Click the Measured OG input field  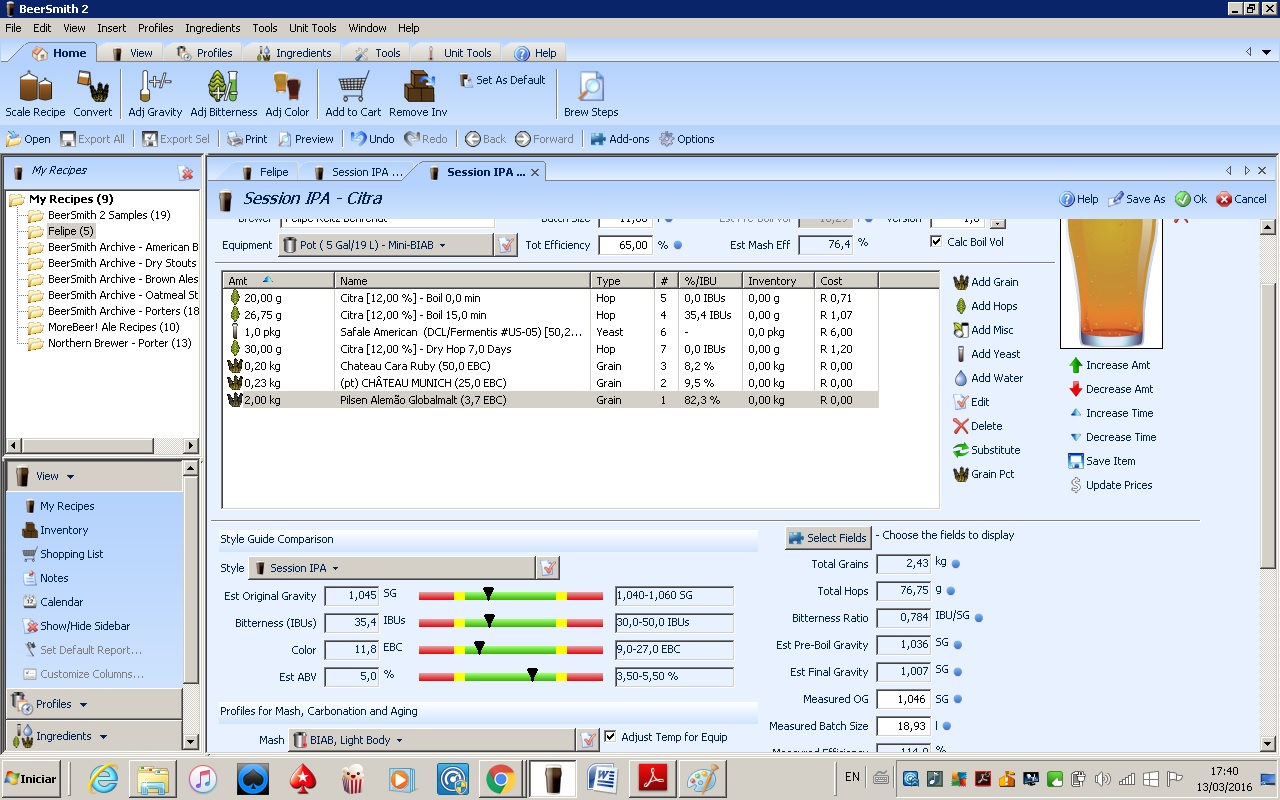coord(903,699)
